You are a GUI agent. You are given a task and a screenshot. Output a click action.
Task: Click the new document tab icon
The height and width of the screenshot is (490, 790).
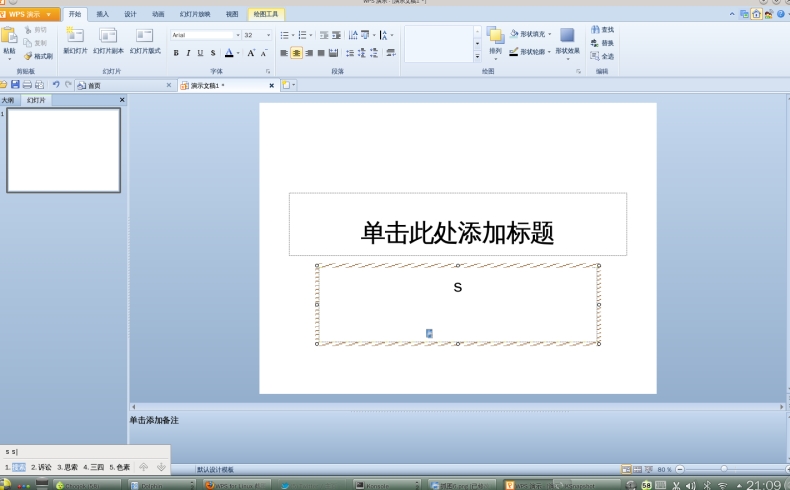(x=286, y=85)
